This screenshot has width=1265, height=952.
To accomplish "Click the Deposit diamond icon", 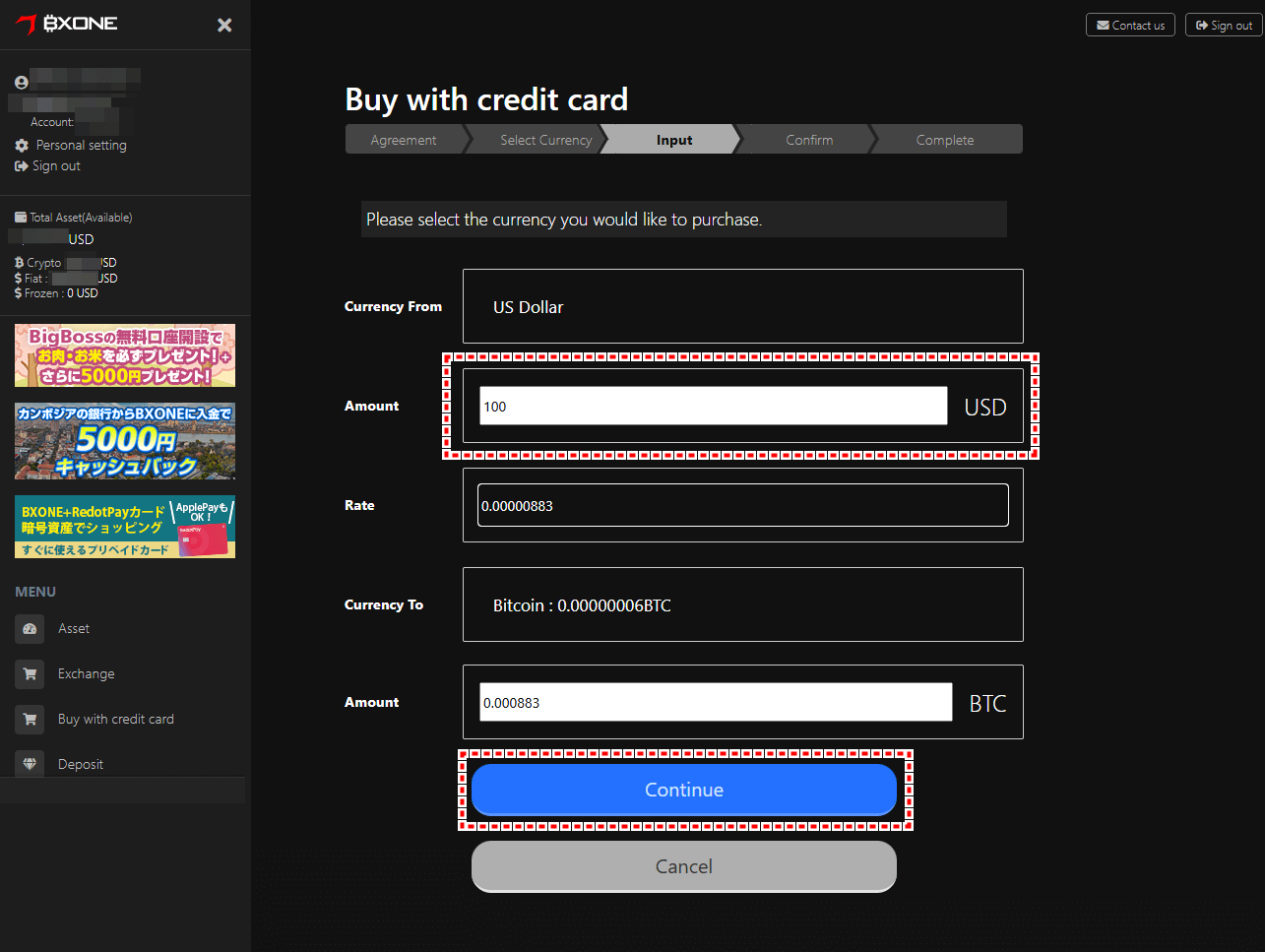I will tap(30, 763).
